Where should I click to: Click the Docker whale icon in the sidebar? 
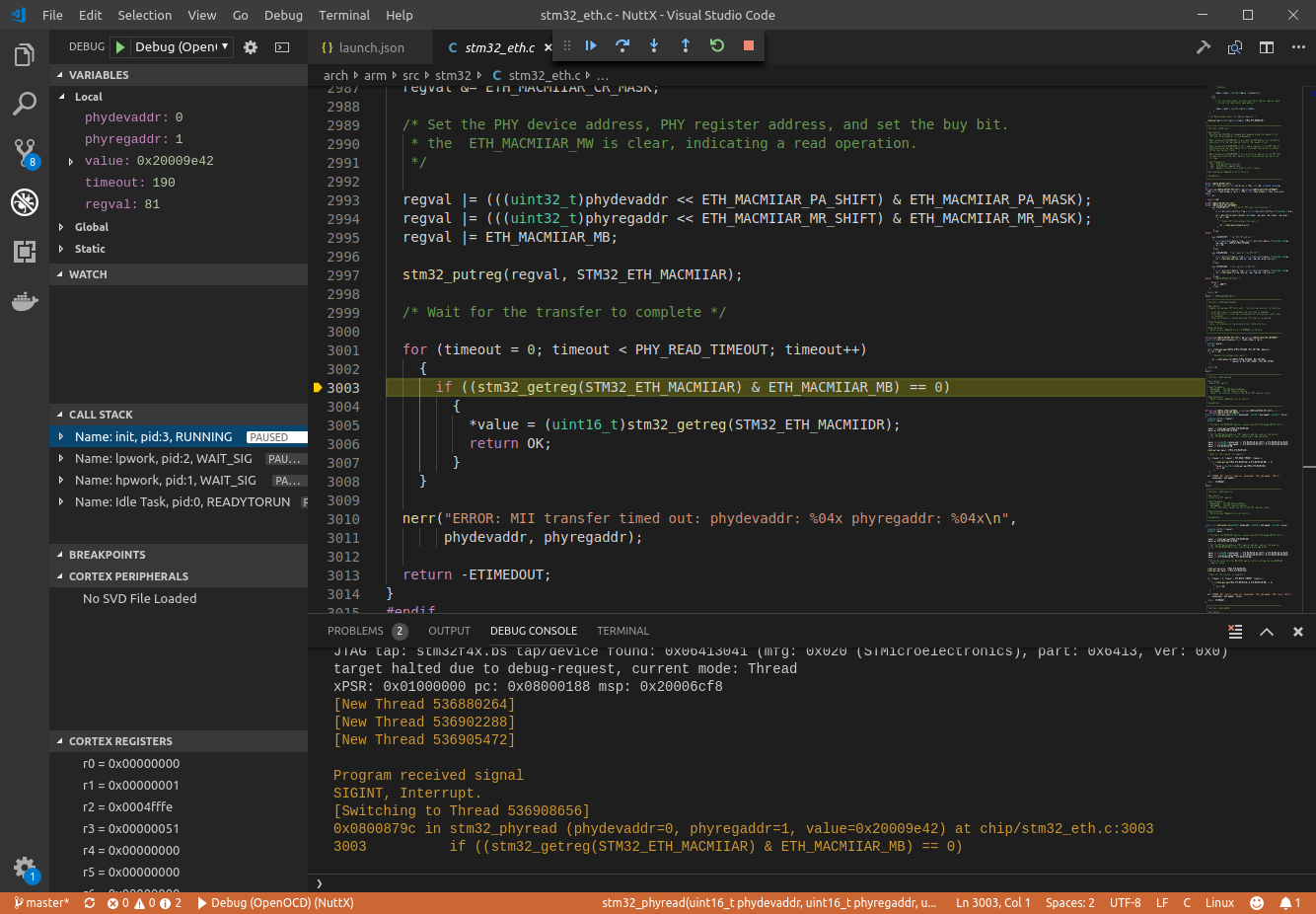[24, 302]
